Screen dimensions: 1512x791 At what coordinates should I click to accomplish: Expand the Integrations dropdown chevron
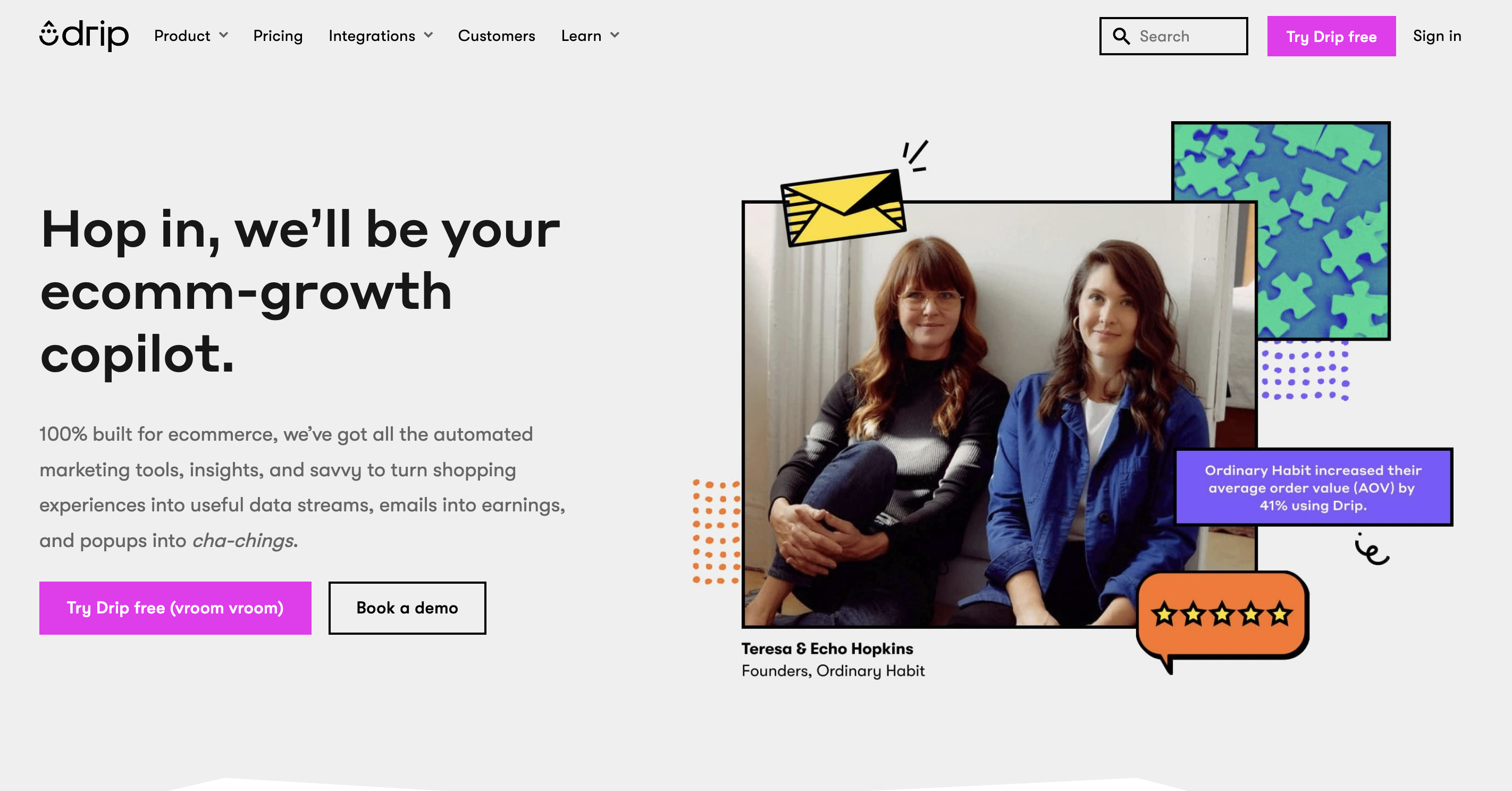(429, 35)
